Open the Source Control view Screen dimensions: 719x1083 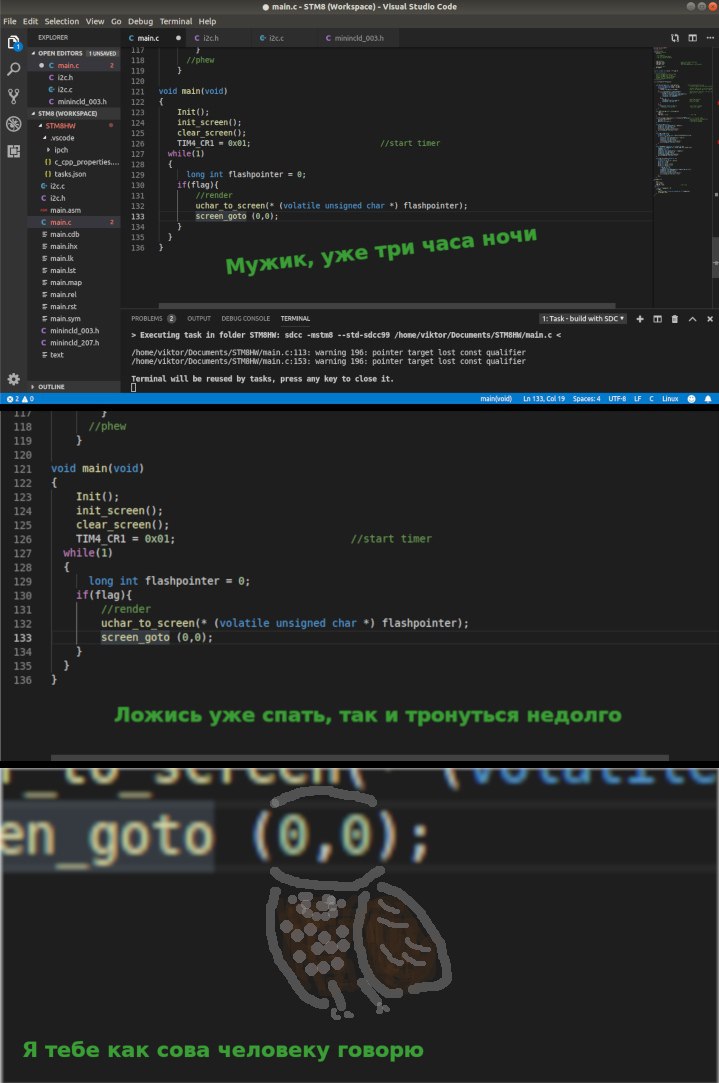pyautogui.click(x=13, y=96)
